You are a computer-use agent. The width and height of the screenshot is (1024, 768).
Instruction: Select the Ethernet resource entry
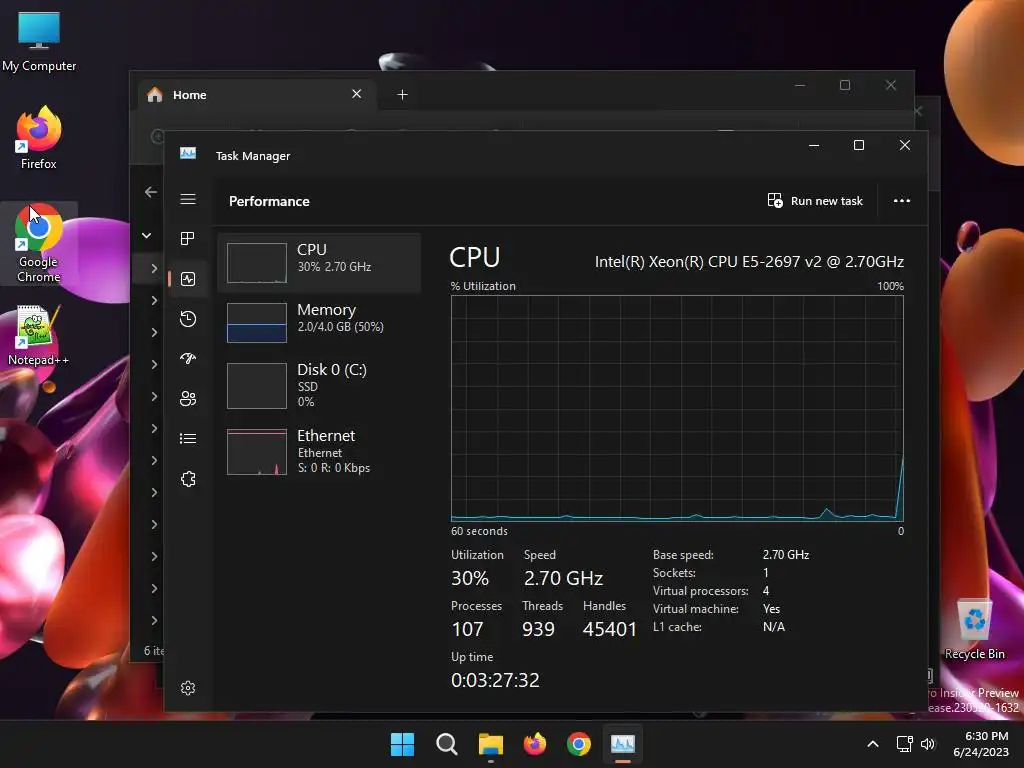(319, 451)
